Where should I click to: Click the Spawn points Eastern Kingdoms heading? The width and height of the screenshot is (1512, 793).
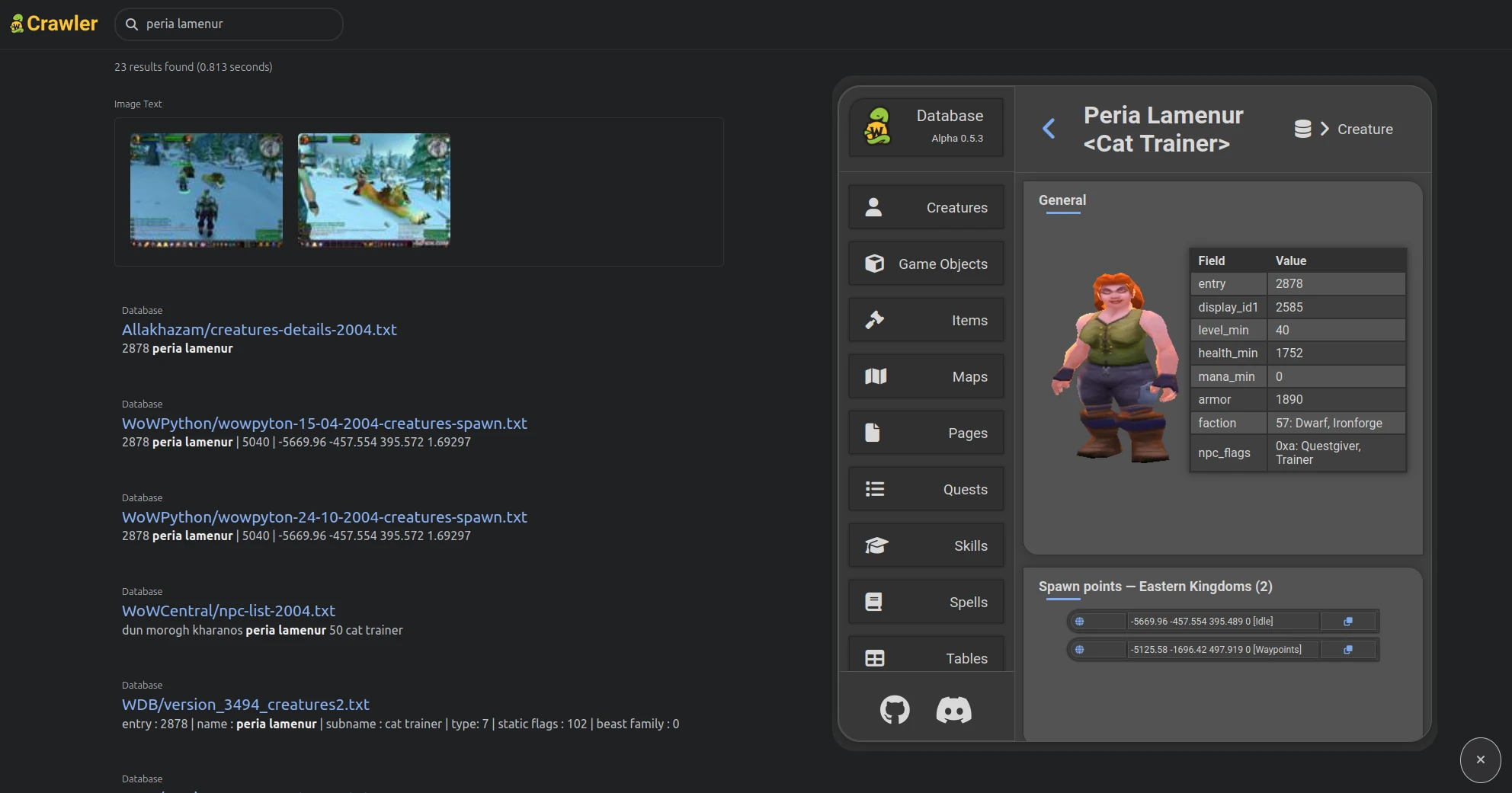click(x=1155, y=587)
